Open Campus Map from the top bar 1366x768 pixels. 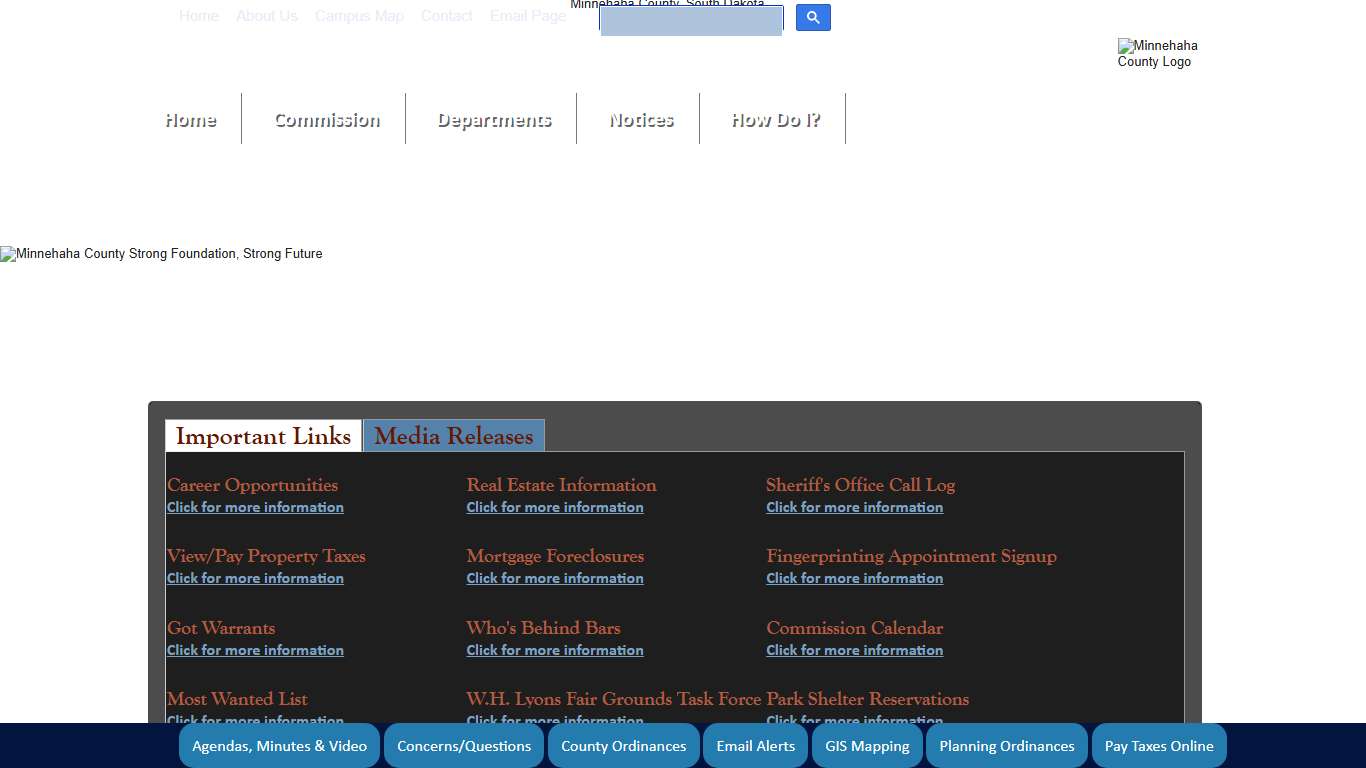[x=359, y=16]
